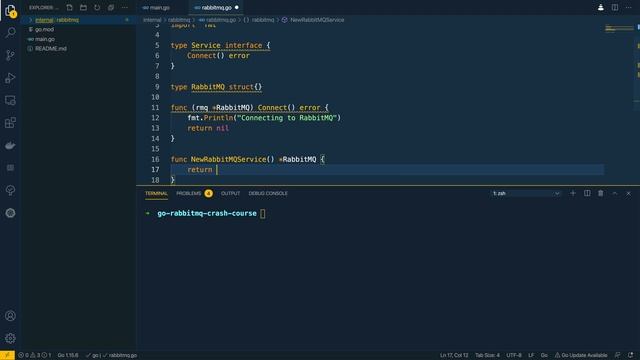Screen dimensions: 640x360
Task: Maximize the terminal panel with chevron
Action: [615, 193]
